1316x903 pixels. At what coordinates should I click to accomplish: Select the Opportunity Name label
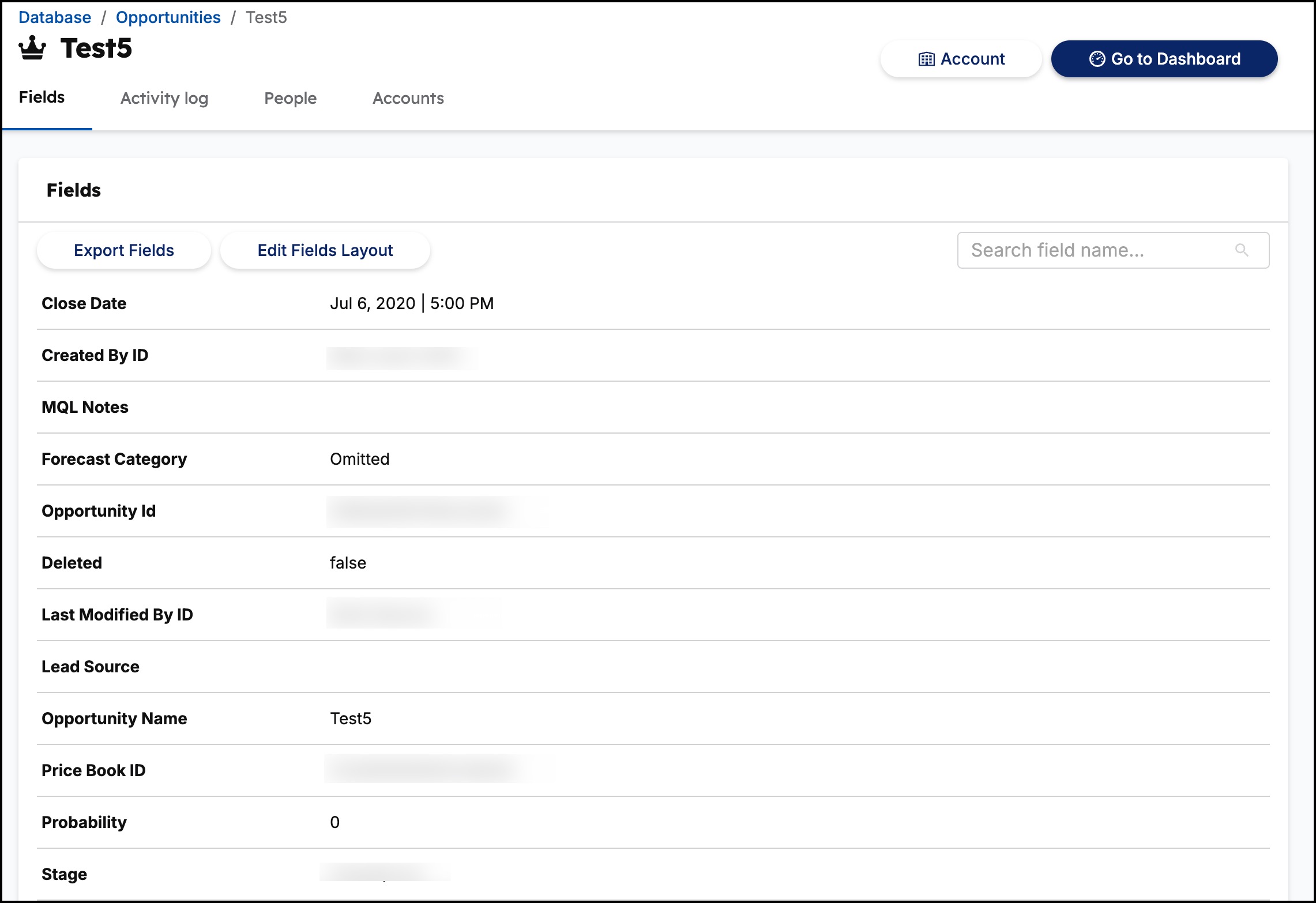[114, 718]
